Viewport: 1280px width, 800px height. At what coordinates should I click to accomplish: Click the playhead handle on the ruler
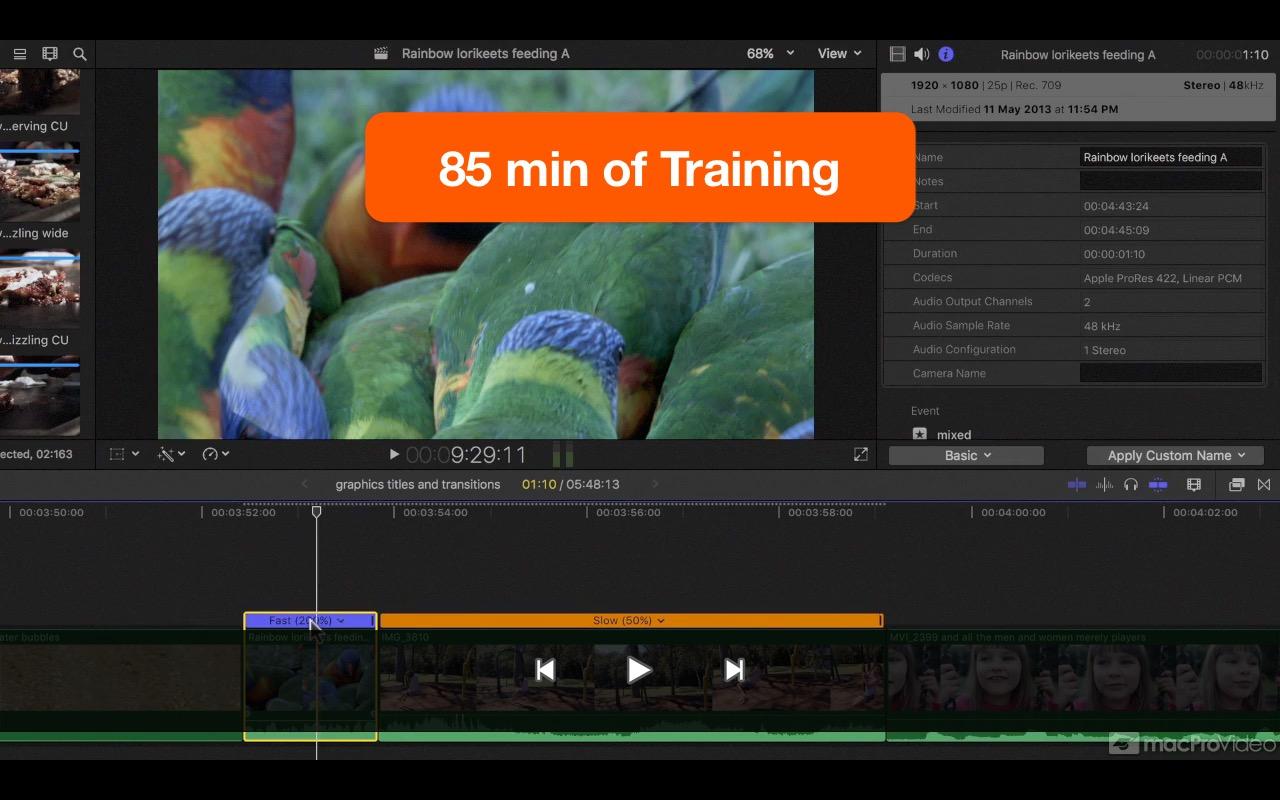[x=316, y=512]
